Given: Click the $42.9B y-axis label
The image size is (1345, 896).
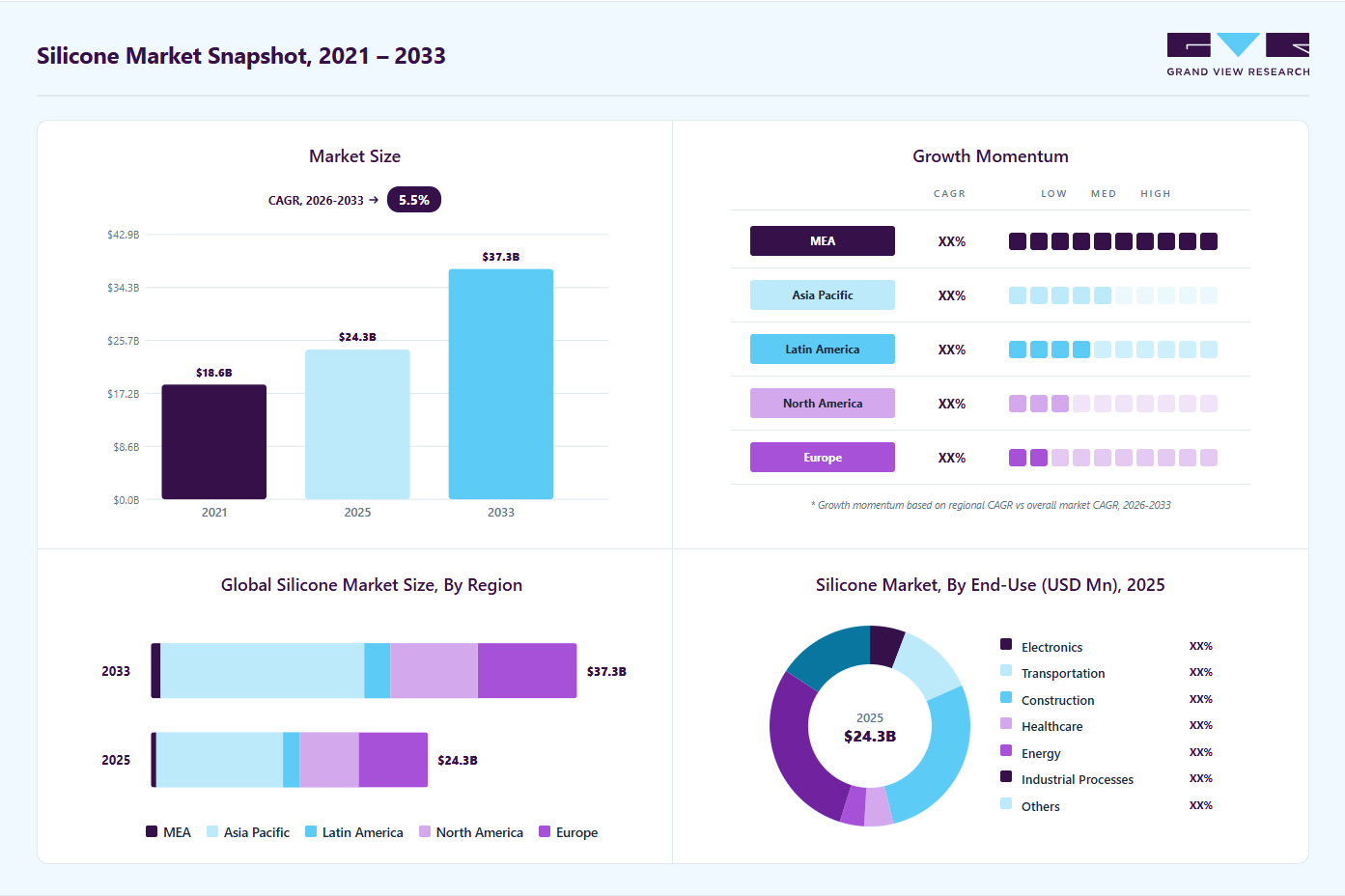Looking at the screenshot, I should point(124,235).
